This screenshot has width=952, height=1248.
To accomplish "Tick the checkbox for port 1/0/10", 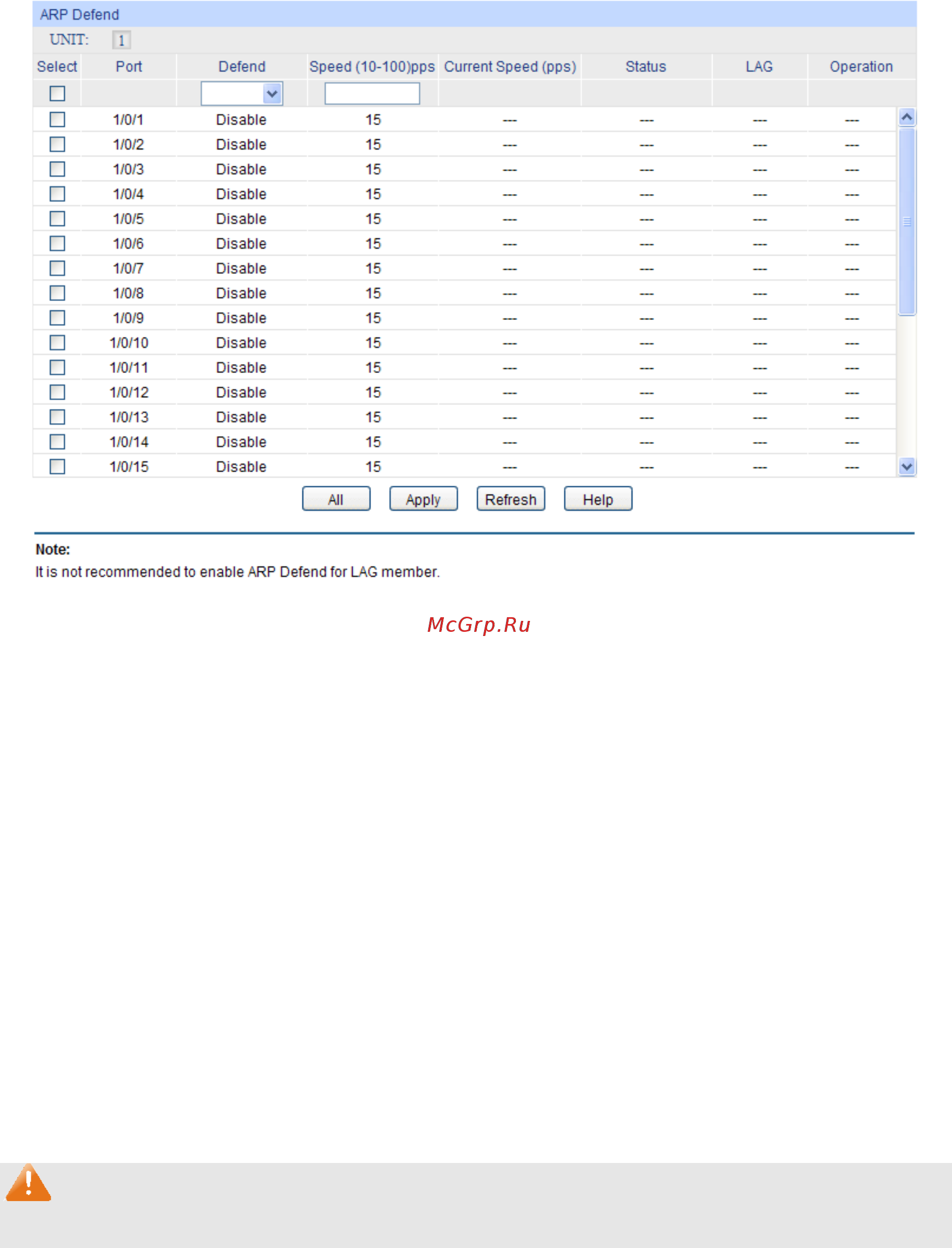I will pos(57,343).
